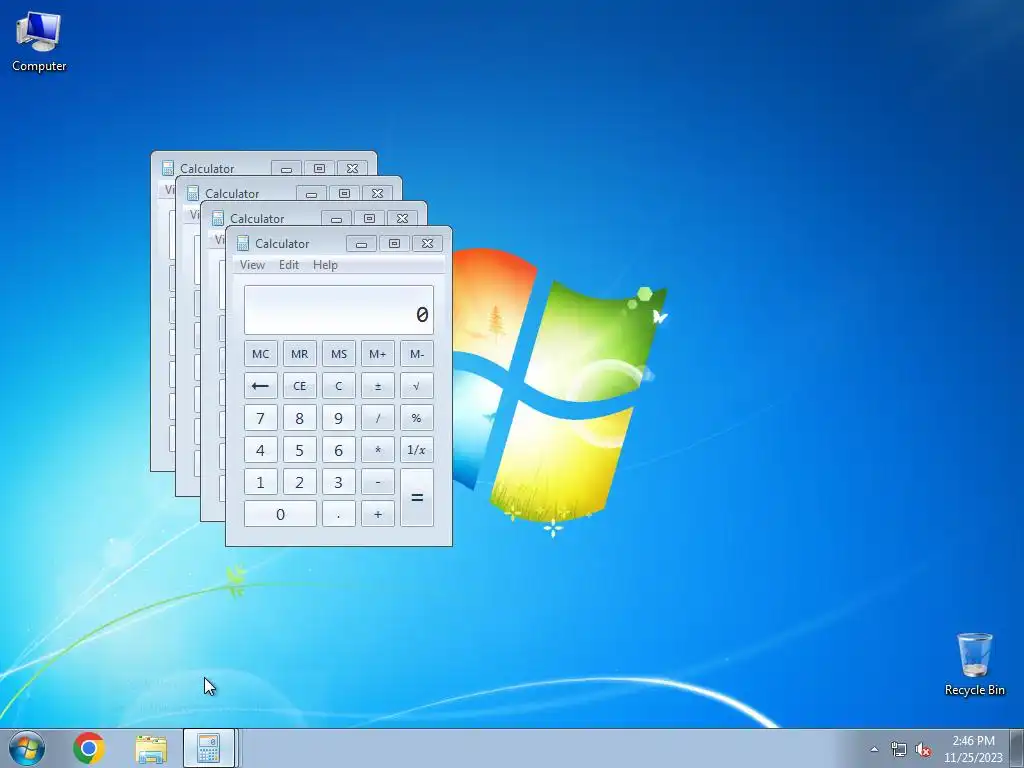Viewport: 1024px width, 768px height.
Task: Click the M+ memory add button
Action: 377,354
